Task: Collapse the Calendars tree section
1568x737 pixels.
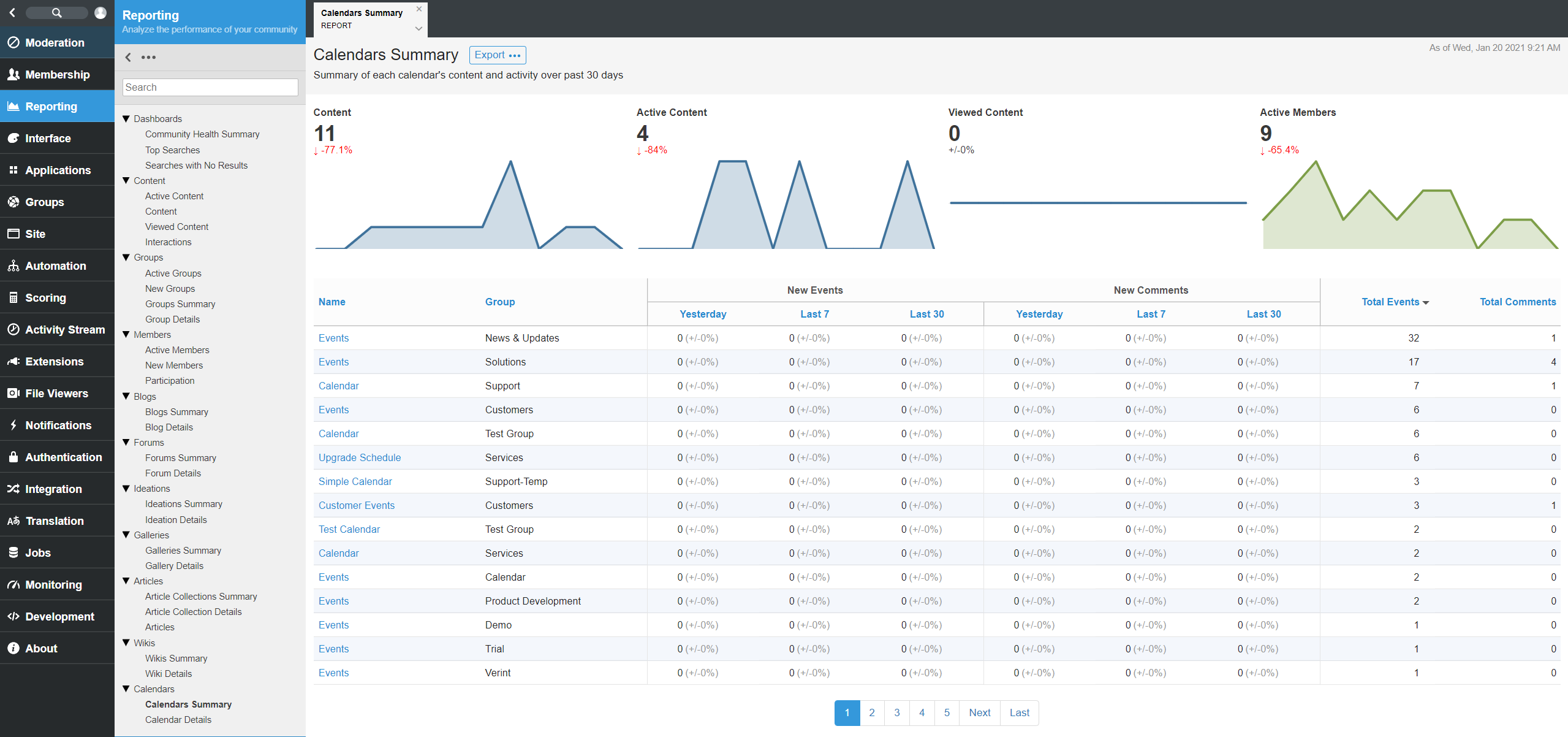Action: [x=126, y=689]
